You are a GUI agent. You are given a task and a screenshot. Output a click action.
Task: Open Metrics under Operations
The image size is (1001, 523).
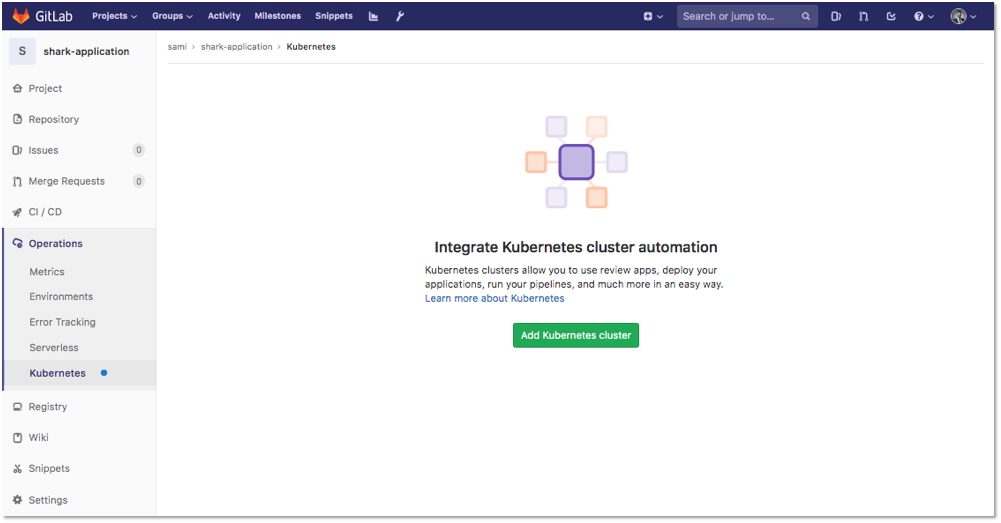click(x=47, y=271)
